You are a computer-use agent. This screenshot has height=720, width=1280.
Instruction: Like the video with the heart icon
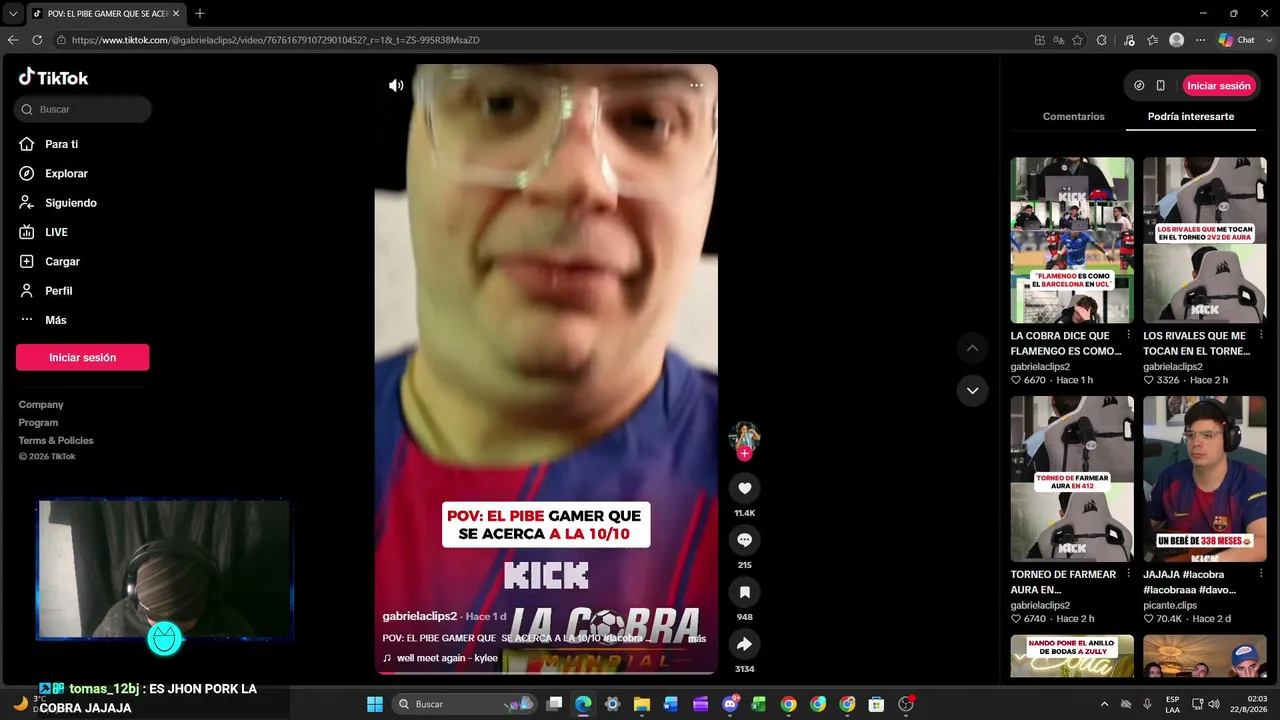click(744, 488)
